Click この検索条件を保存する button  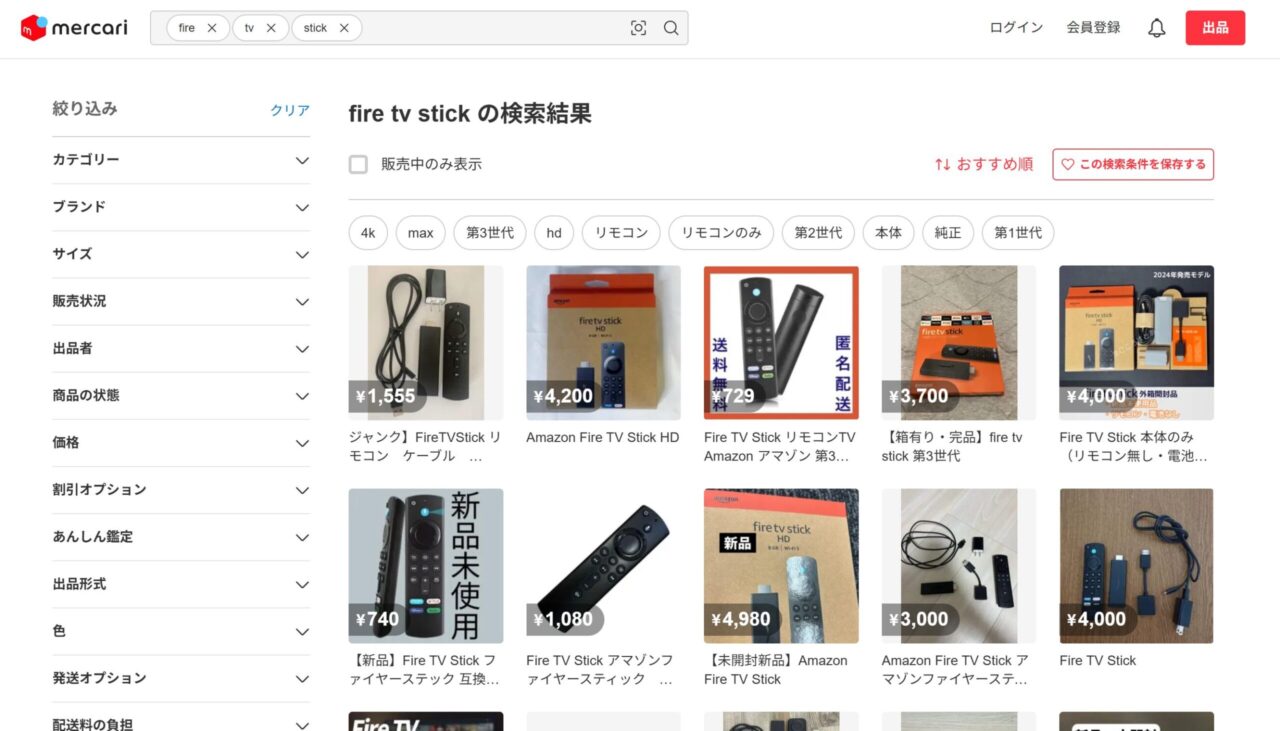(1133, 164)
